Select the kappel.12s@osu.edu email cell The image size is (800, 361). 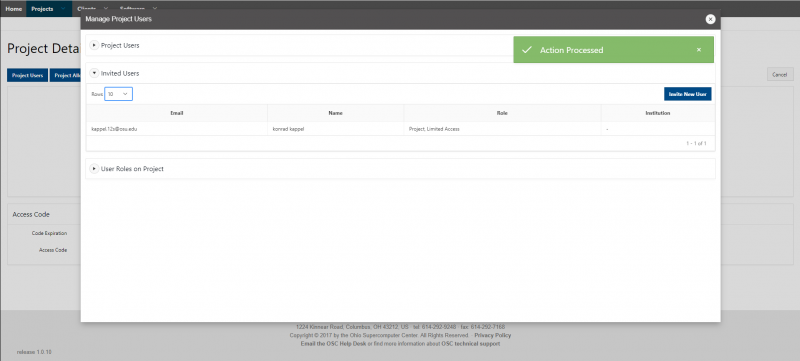[x=177, y=129]
